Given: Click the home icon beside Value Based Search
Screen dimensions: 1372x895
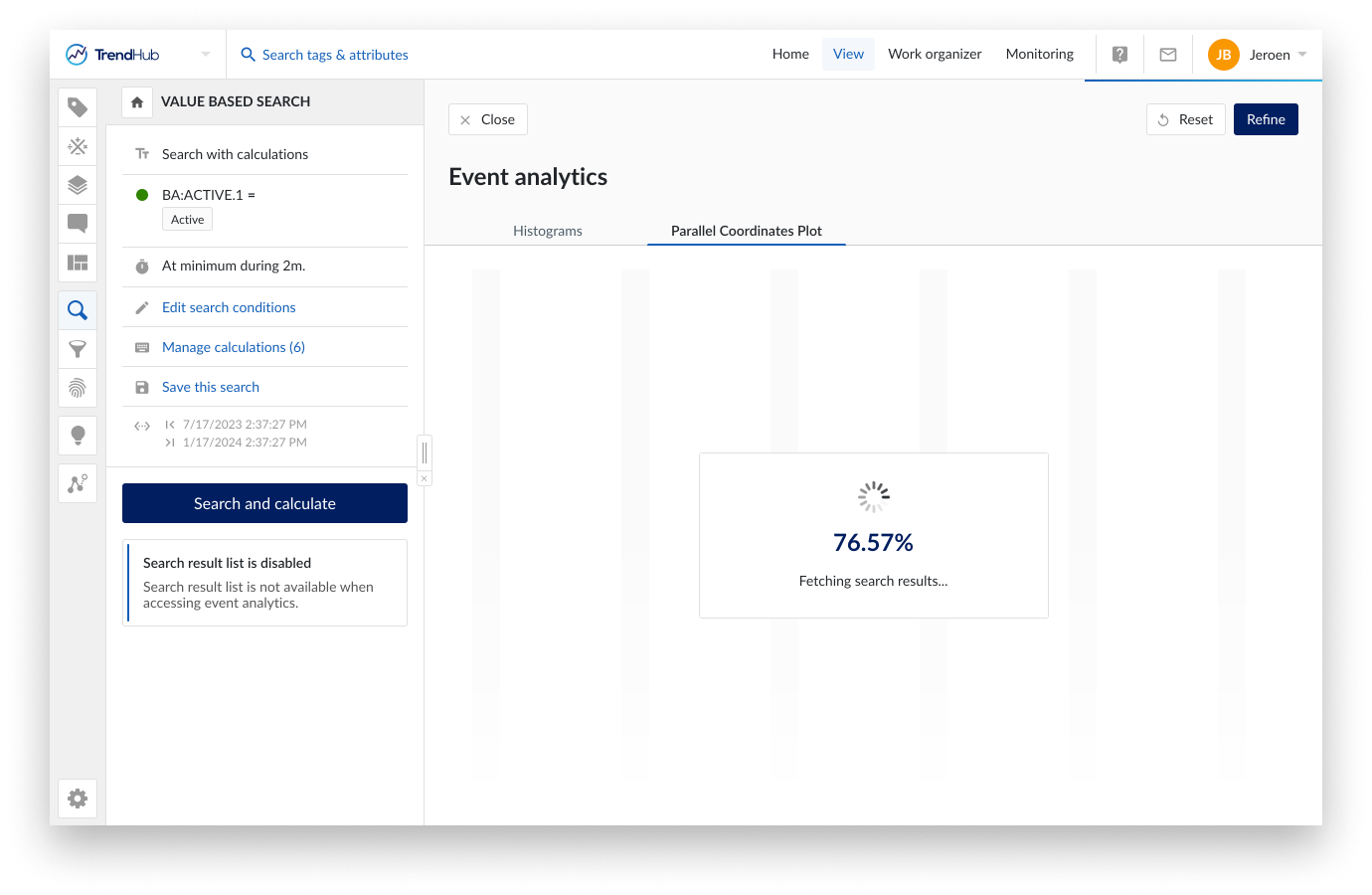Looking at the screenshot, I should 137,102.
